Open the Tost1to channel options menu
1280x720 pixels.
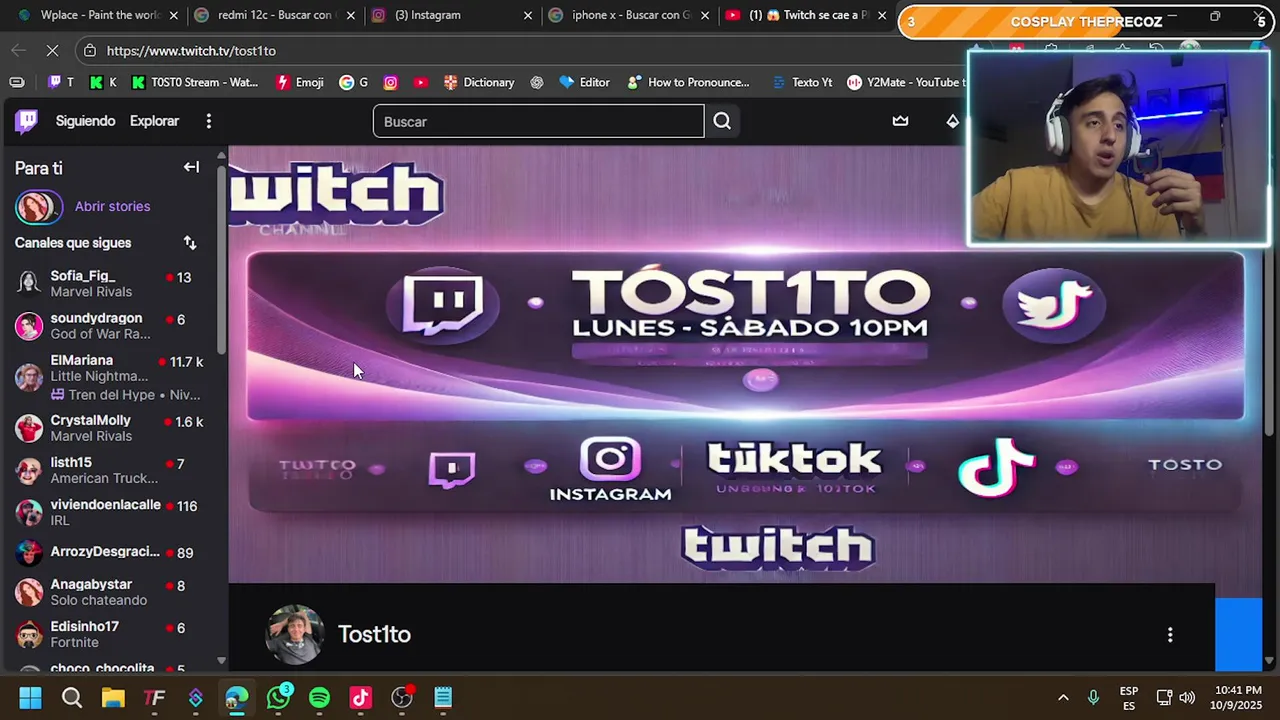coord(1170,634)
